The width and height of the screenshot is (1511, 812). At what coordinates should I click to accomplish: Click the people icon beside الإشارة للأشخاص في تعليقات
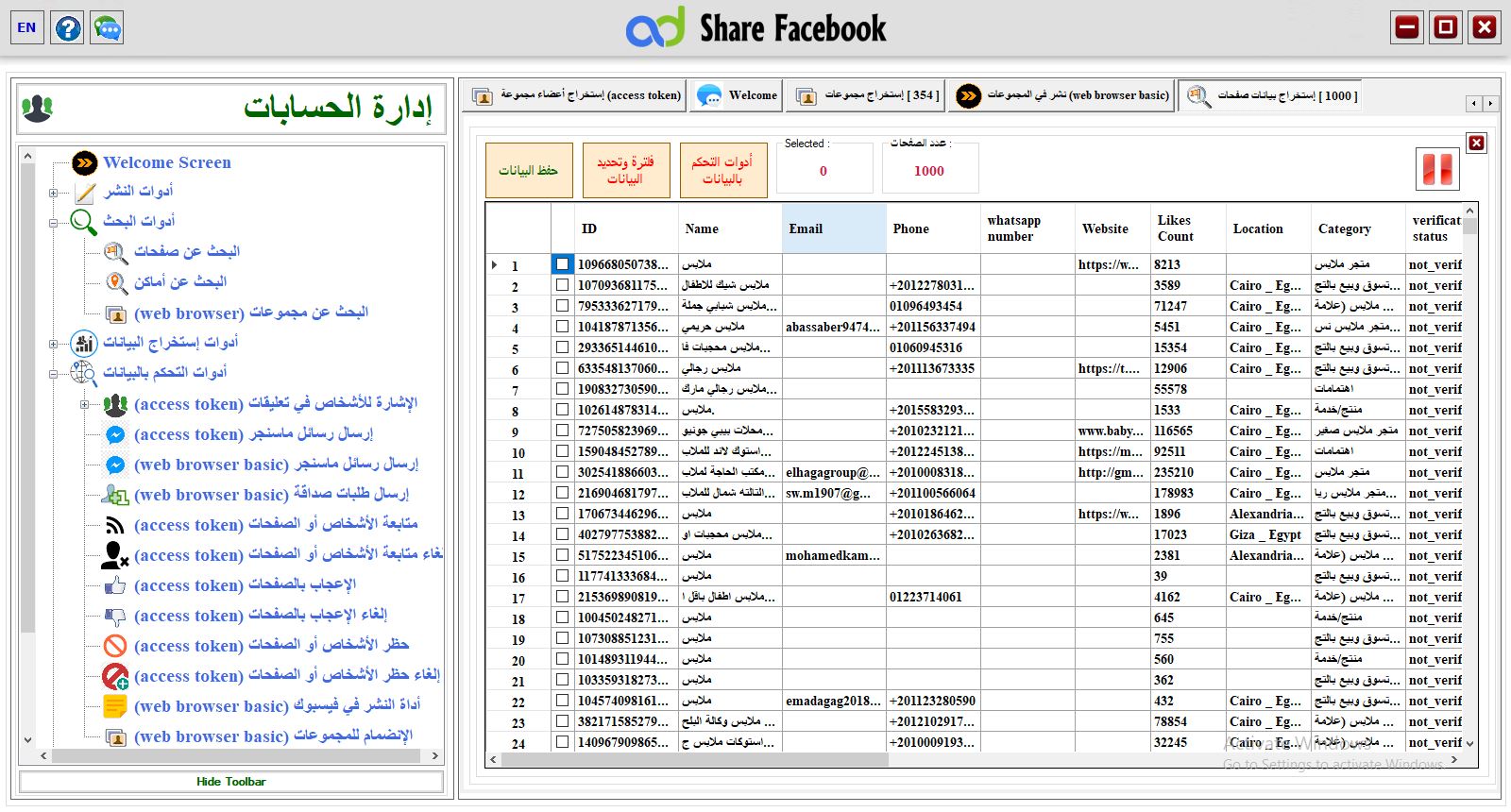point(115,404)
